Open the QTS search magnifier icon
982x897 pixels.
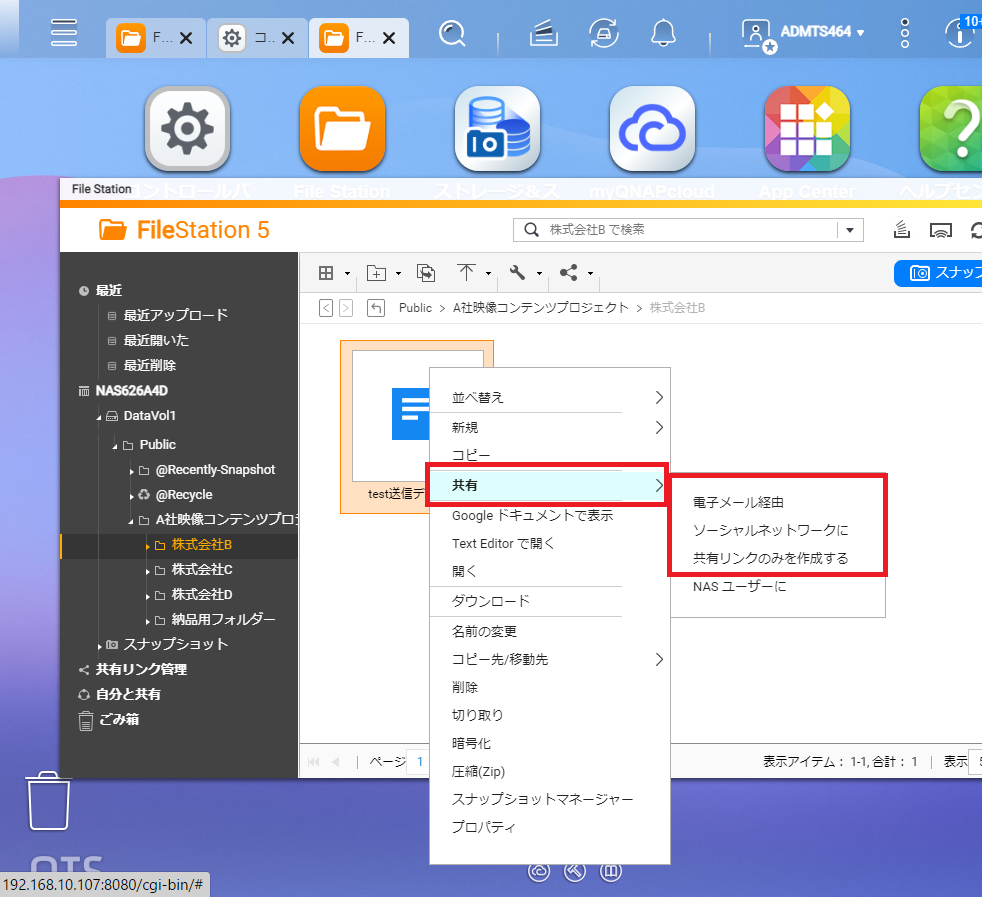point(452,33)
